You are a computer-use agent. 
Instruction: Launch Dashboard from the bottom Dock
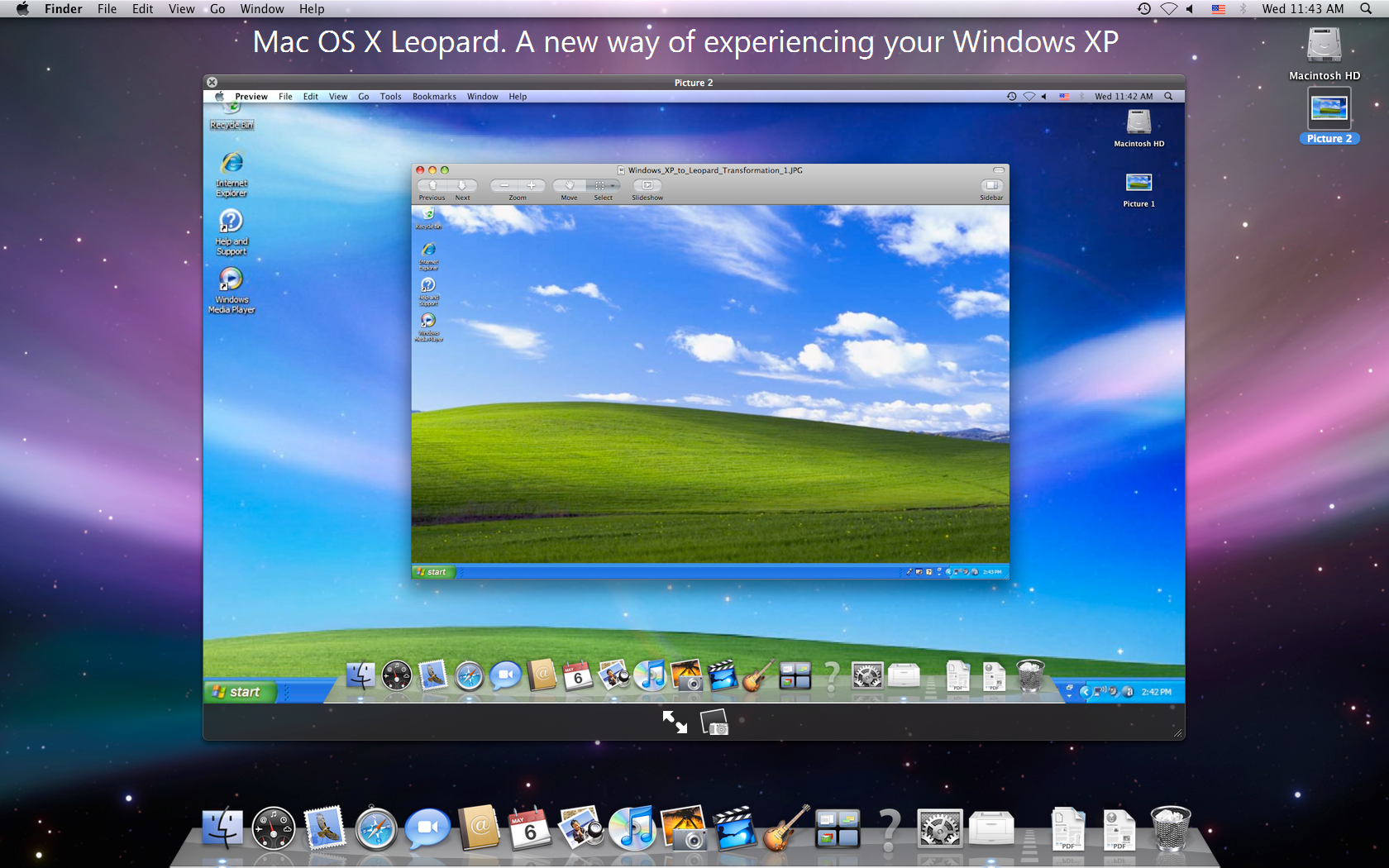pyautogui.click(x=274, y=828)
